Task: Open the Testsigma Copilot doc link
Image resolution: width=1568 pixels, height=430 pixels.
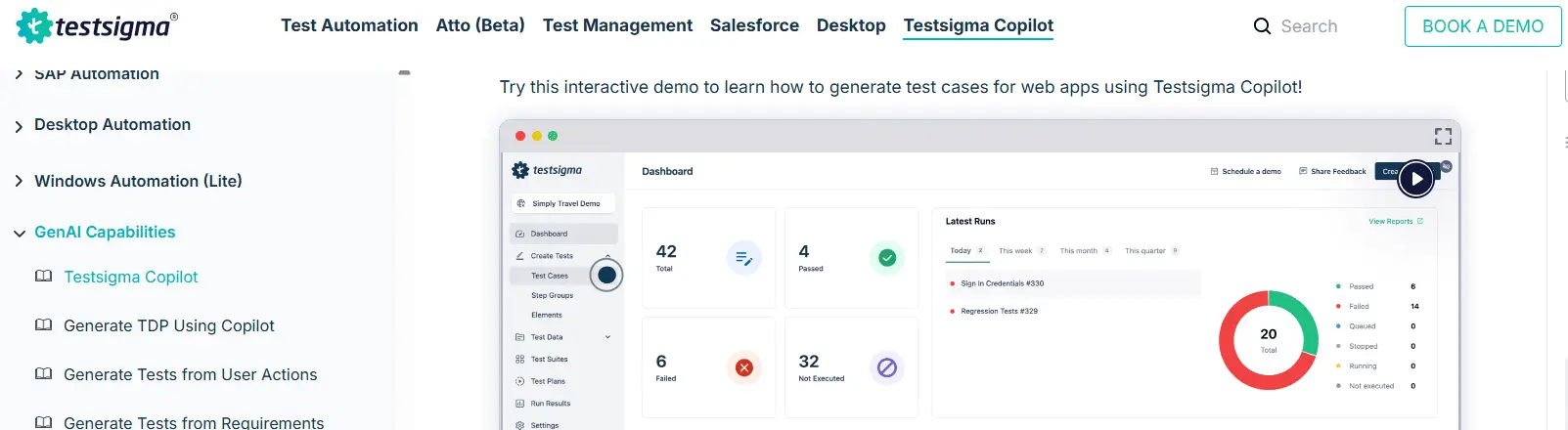Action: click(x=130, y=278)
